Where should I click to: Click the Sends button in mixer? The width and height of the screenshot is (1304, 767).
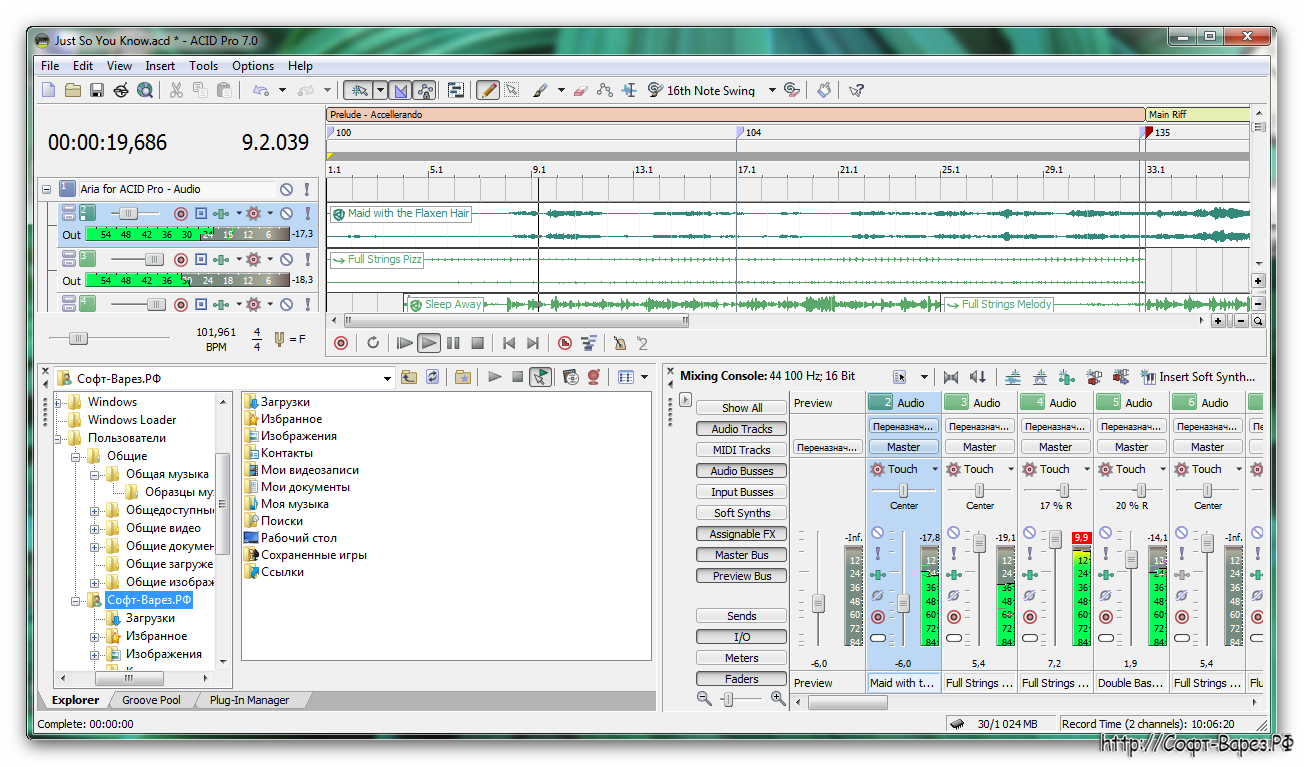click(x=742, y=616)
